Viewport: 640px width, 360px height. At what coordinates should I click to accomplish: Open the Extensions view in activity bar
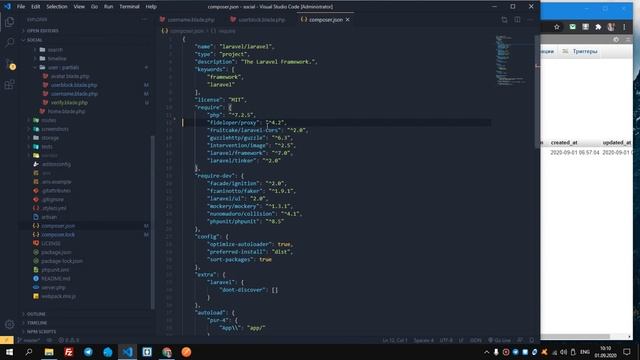tap(9, 84)
